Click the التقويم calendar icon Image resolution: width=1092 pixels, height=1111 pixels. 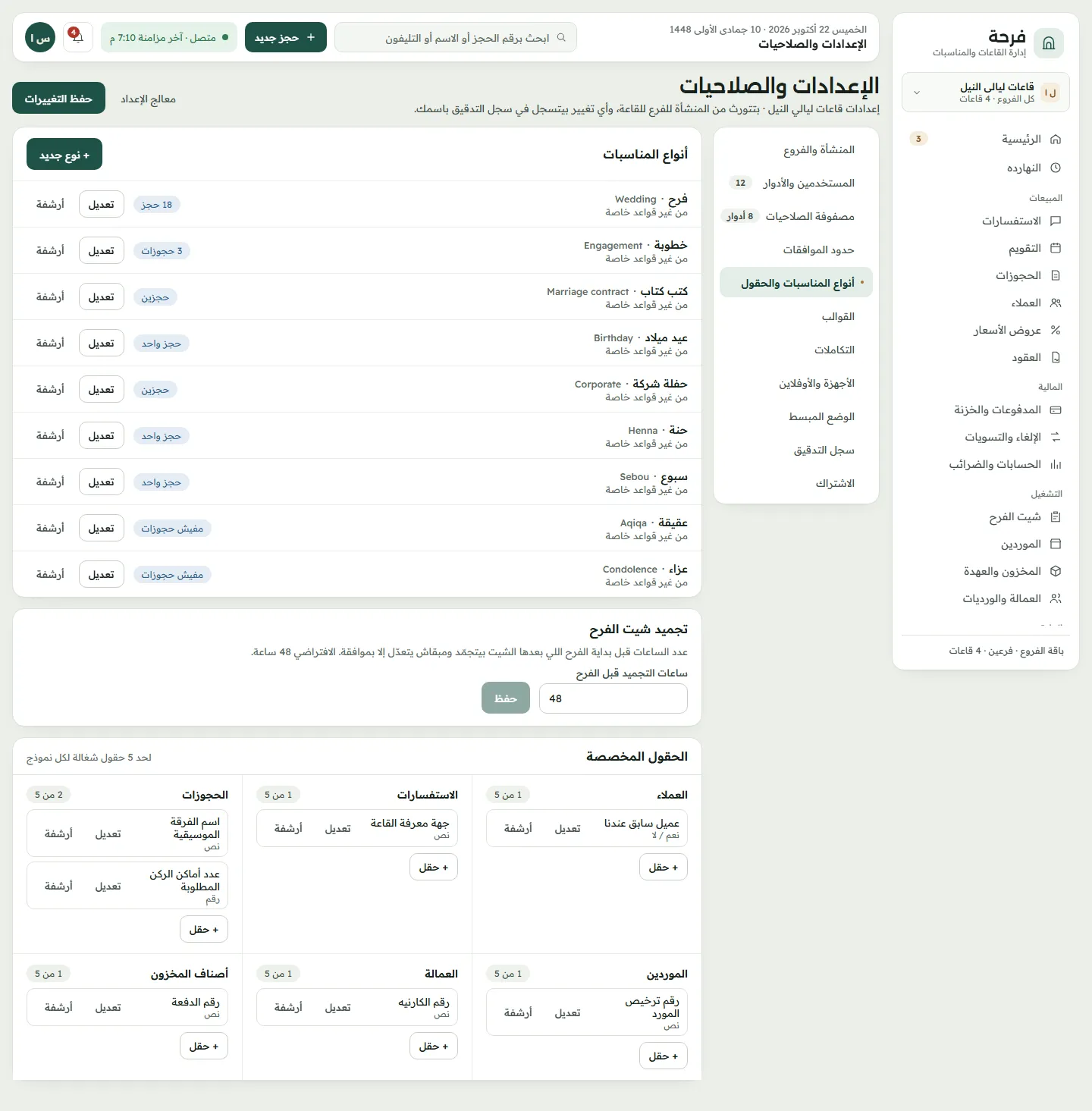(x=1056, y=248)
